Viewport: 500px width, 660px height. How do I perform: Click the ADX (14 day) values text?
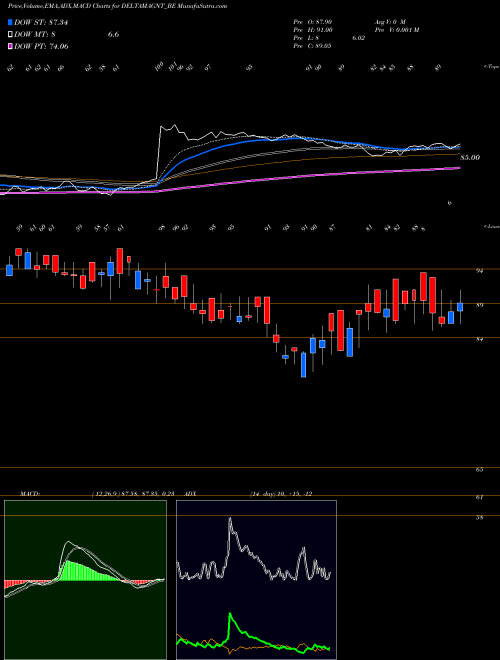[281, 493]
